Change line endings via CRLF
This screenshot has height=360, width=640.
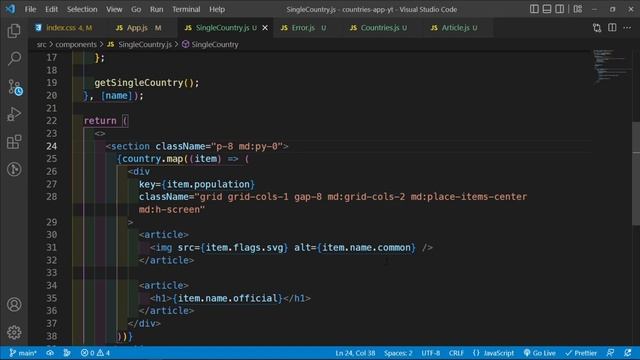coord(456,353)
